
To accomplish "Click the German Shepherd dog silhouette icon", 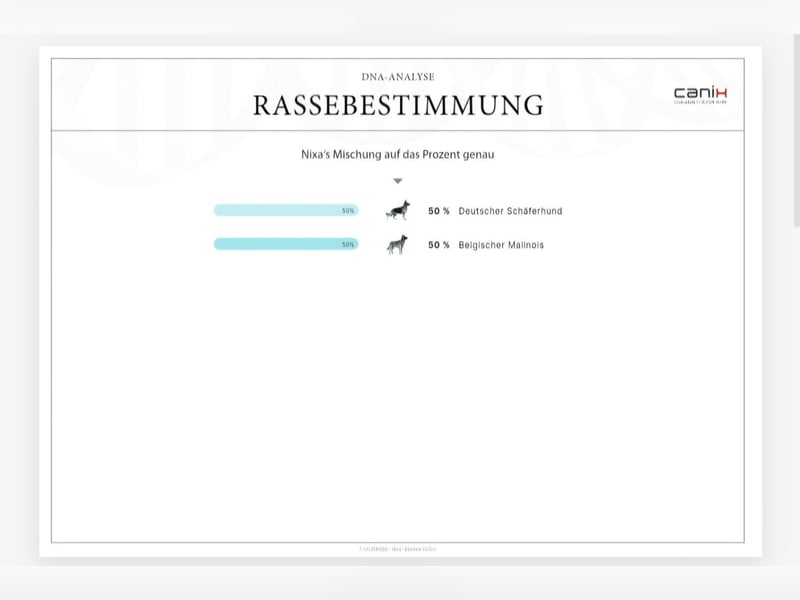I will click(x=398, y=211).
